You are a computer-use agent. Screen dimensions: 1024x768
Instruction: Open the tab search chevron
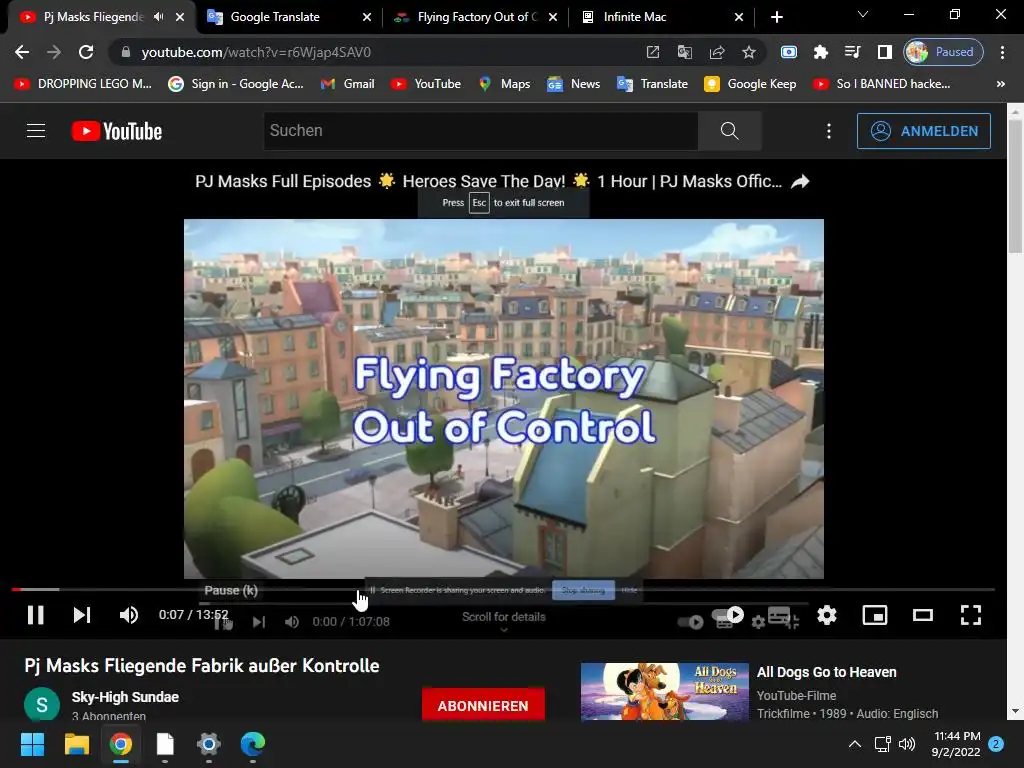[x=863, y=14]
